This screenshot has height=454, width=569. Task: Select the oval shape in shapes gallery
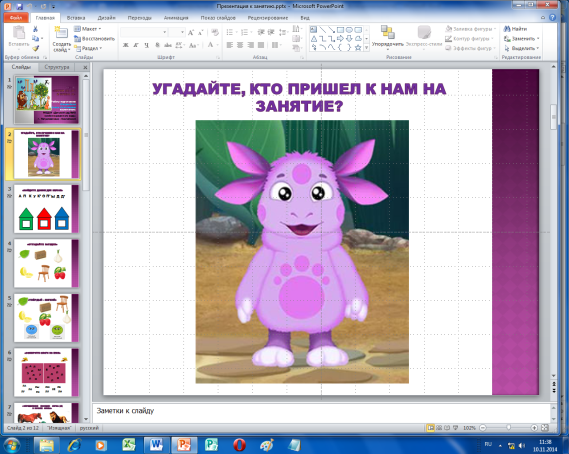click(x=349, y=30)
